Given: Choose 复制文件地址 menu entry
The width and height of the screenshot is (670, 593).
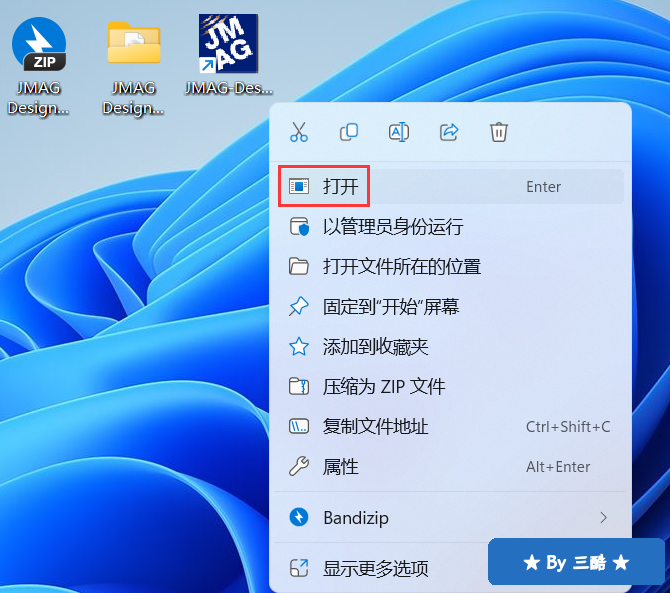Looking at the screenshot, I should point(451,426).
